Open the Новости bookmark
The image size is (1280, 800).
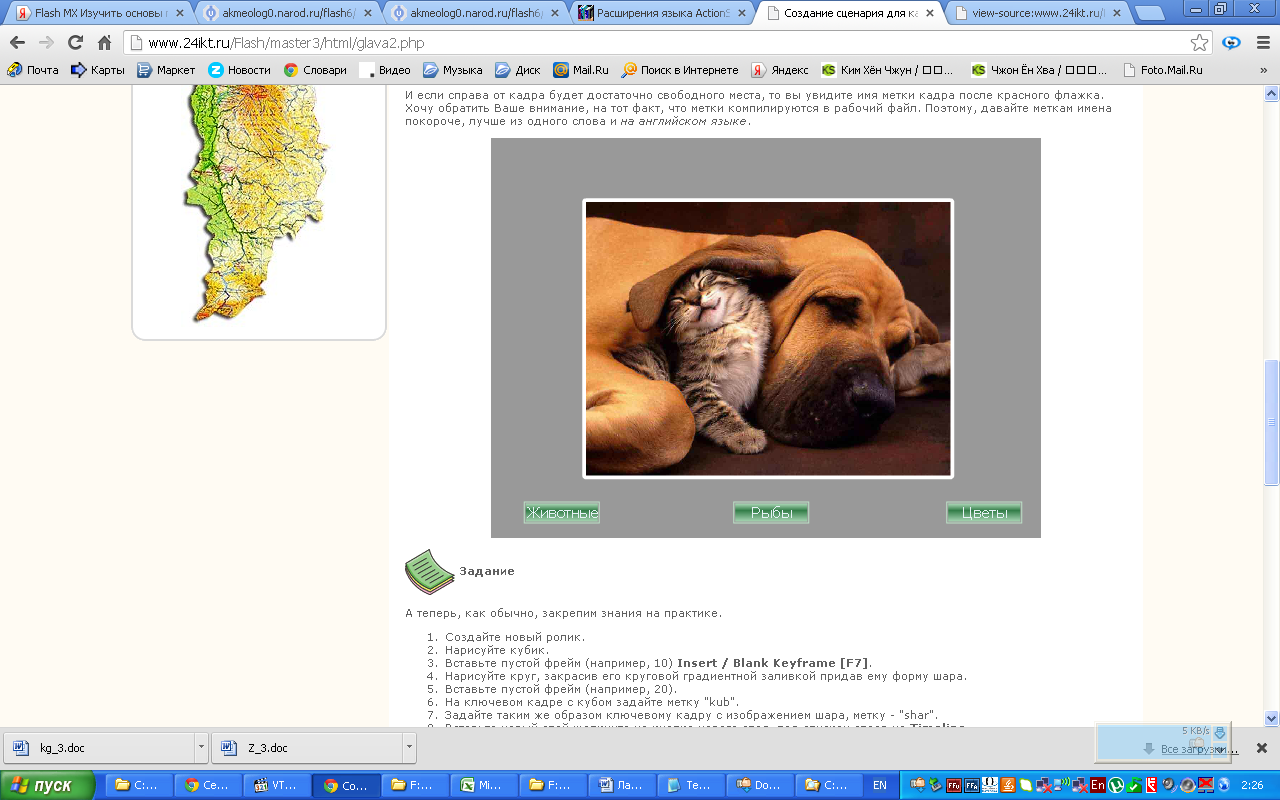coord(239,70)
